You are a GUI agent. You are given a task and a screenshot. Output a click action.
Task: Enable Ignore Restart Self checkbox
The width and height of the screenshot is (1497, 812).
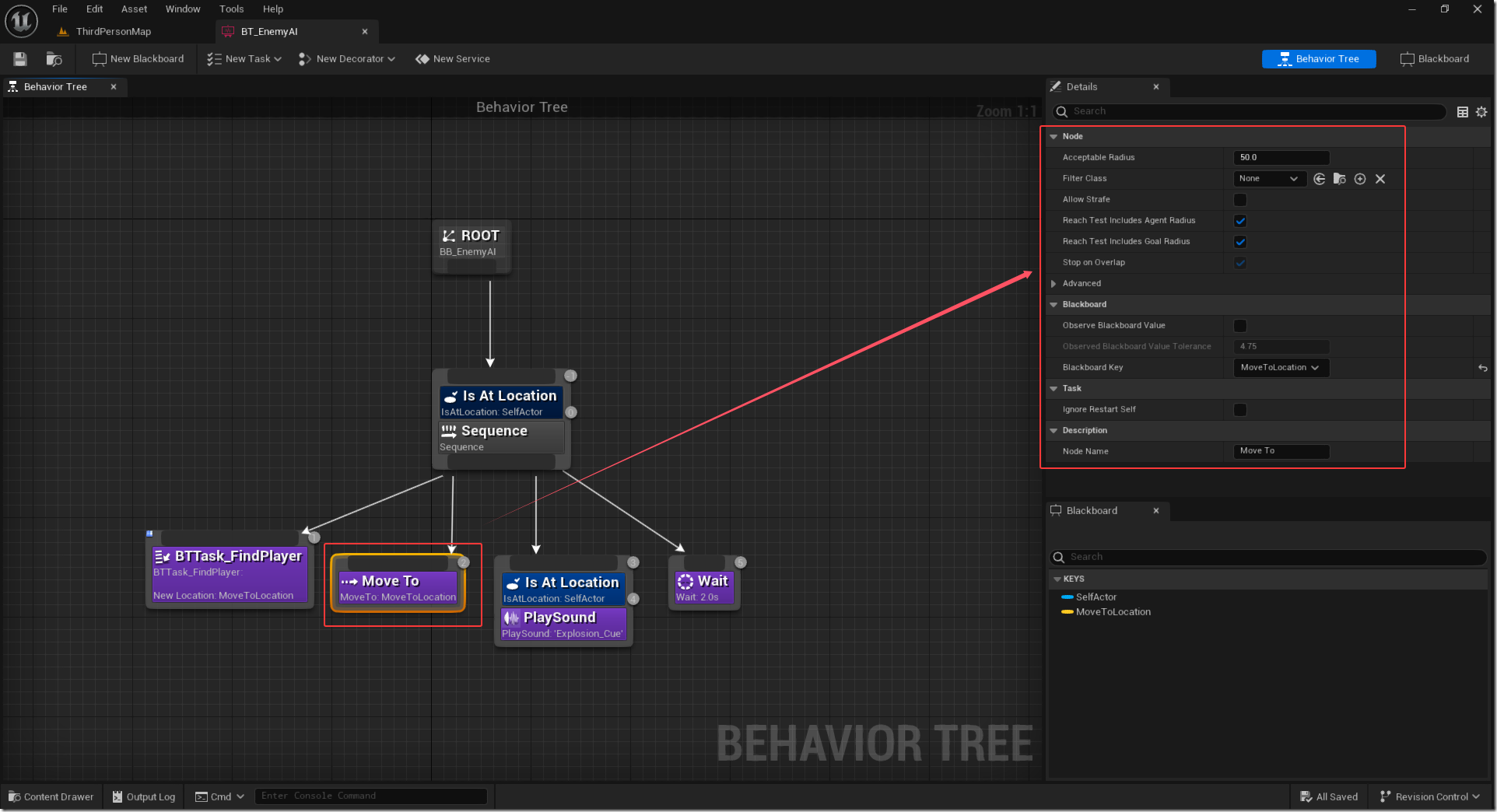(1240, 410)
